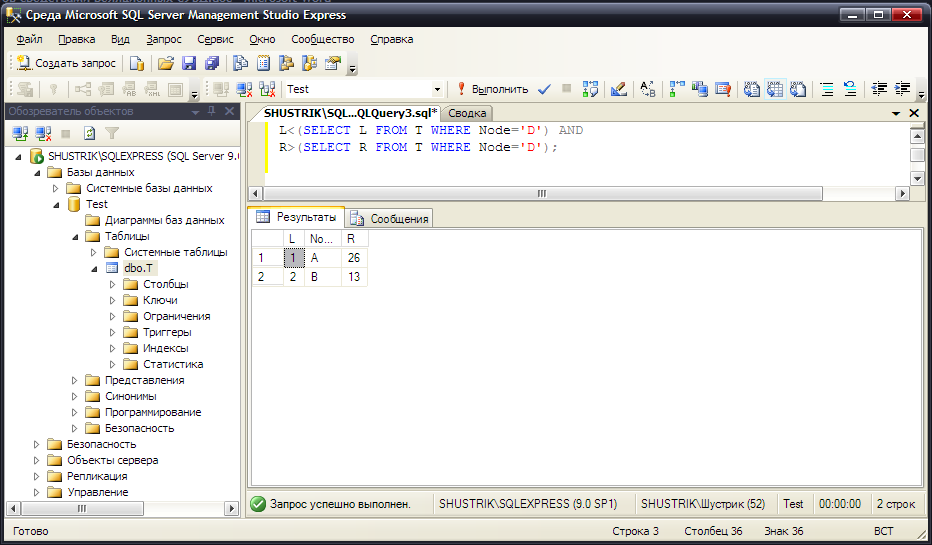
Task: Uncomment the selected lines icon
Action: (x=850, y=89)
